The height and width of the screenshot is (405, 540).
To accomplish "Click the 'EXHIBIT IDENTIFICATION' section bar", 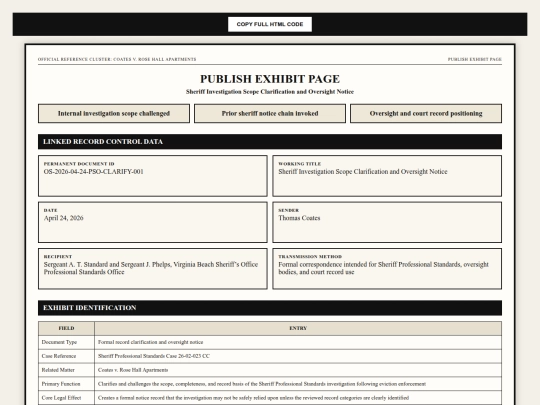I will [270, 308].
